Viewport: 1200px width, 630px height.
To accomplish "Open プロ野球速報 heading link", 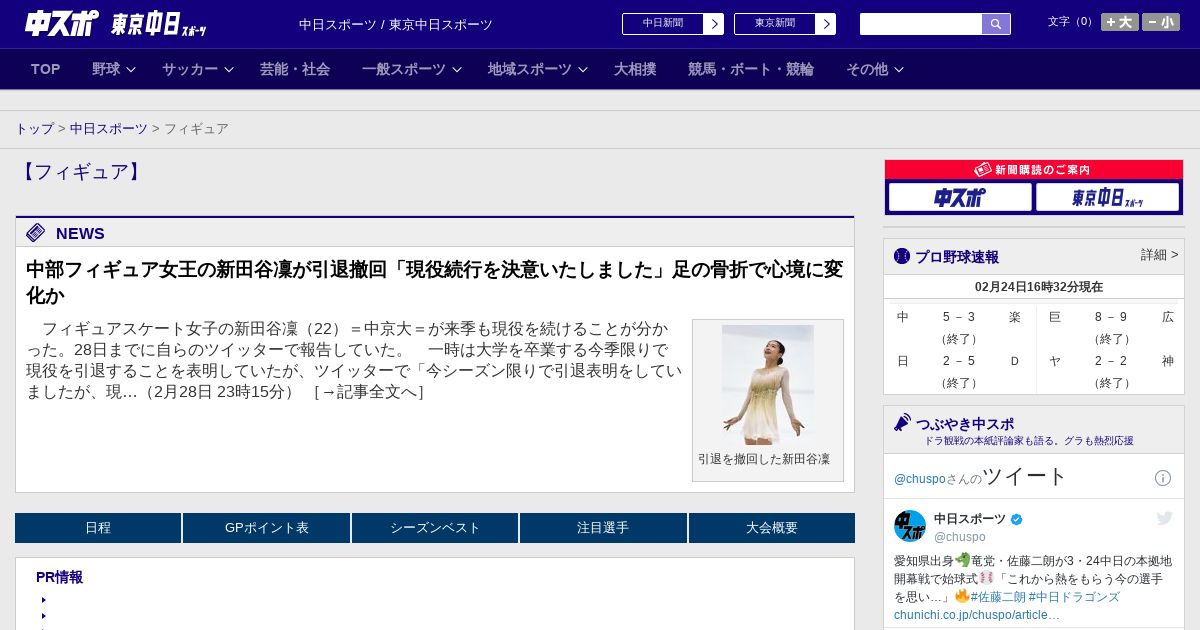I will point(957,256).
